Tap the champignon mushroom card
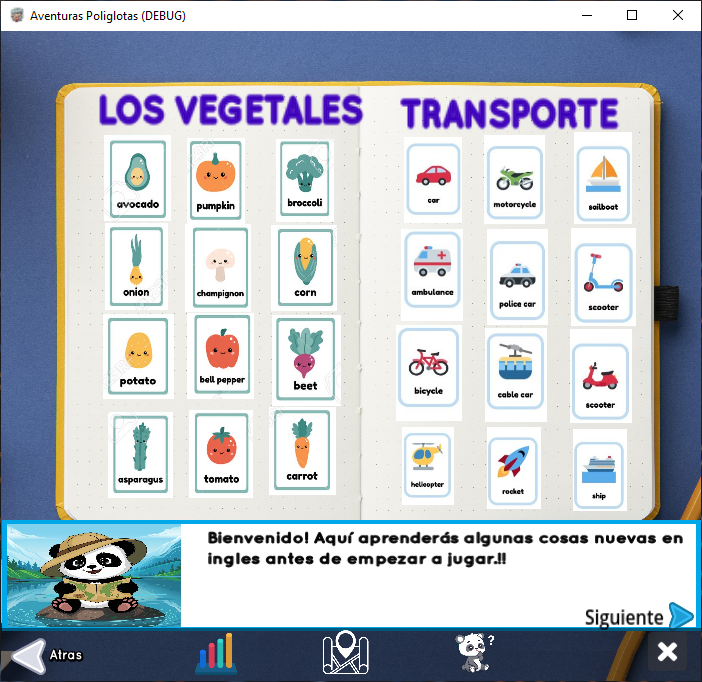Screen dimensions: 702x682 click(x=219, y=268)
